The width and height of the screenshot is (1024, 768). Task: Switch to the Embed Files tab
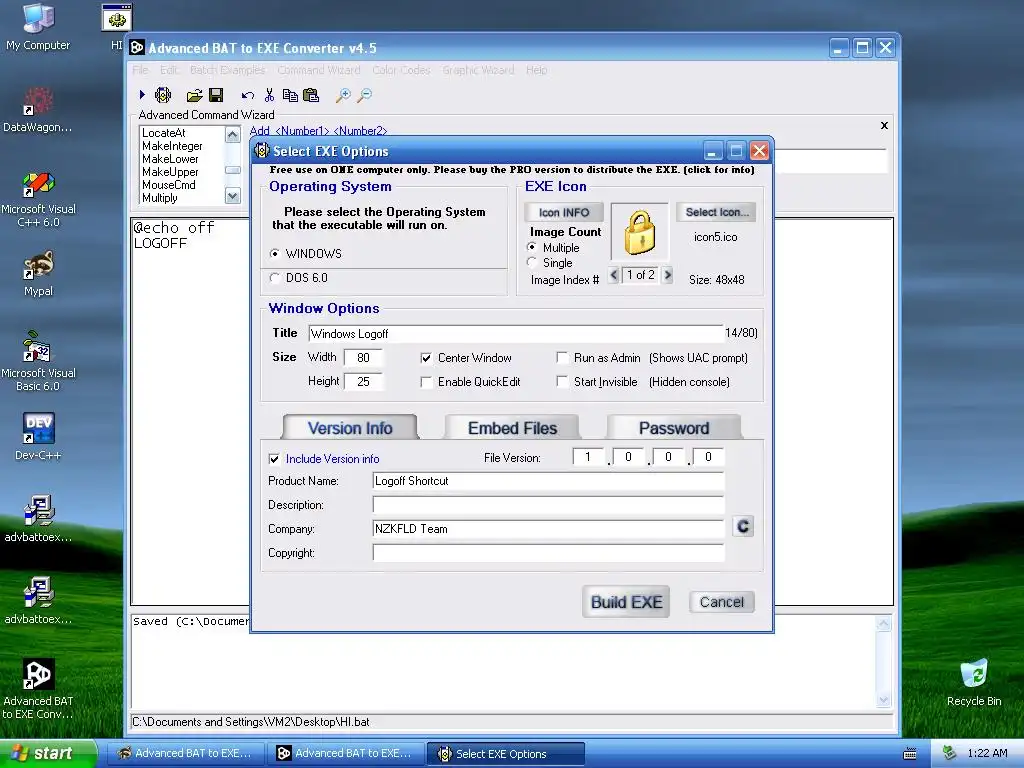point(512,428)
